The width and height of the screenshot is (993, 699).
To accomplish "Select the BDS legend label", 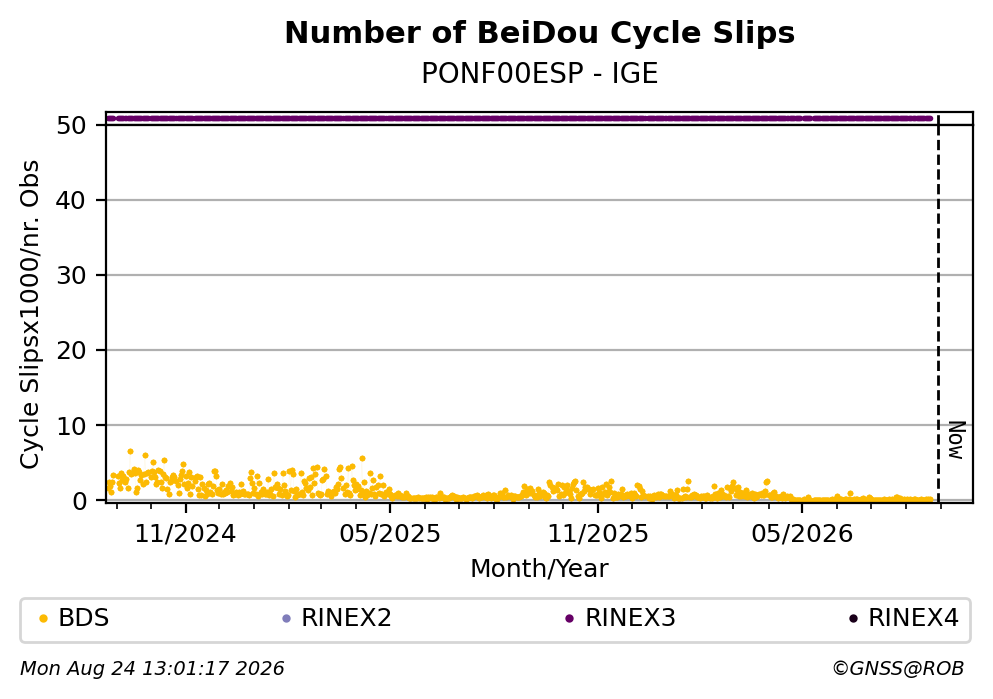I will click(x=84, y=618).
